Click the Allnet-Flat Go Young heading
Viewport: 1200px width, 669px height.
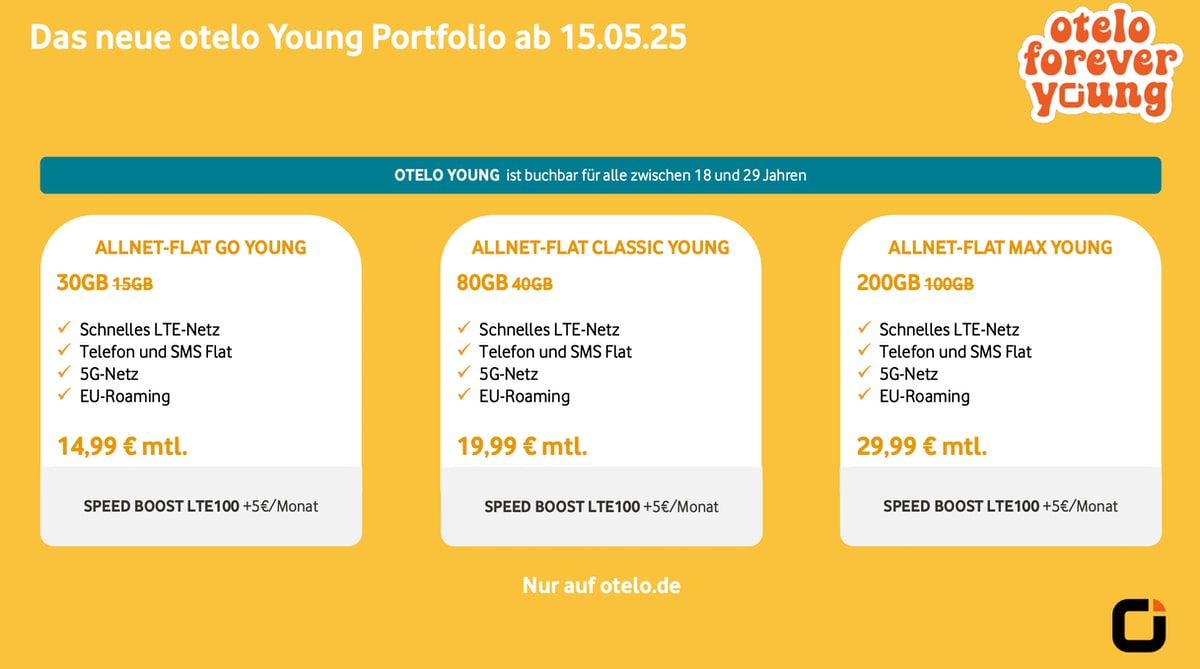(x=200, y=247)
